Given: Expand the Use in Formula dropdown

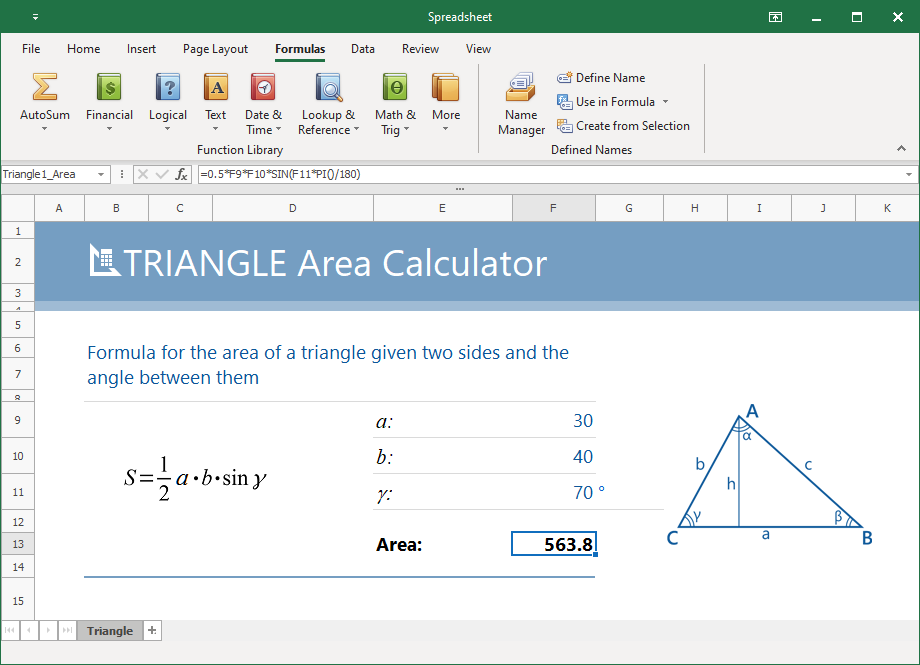Looking at the screenshot, I should coord(665,102).
